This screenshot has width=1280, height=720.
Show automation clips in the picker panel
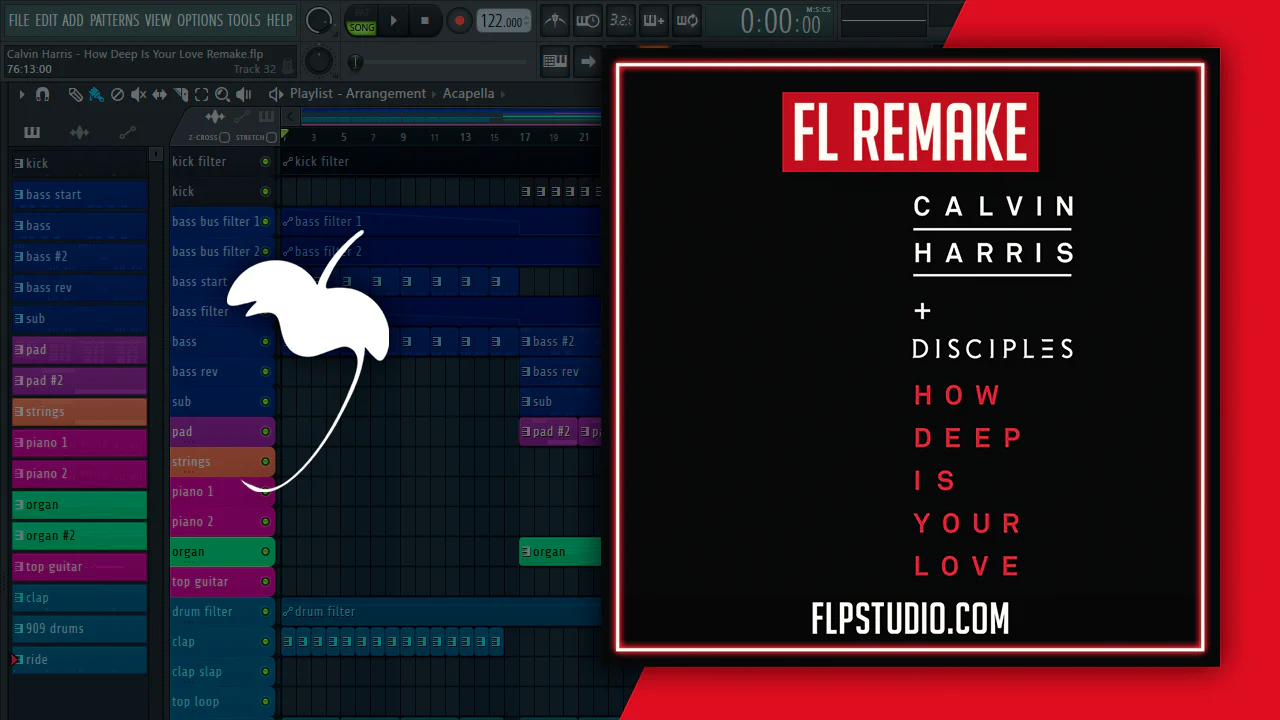127,132
